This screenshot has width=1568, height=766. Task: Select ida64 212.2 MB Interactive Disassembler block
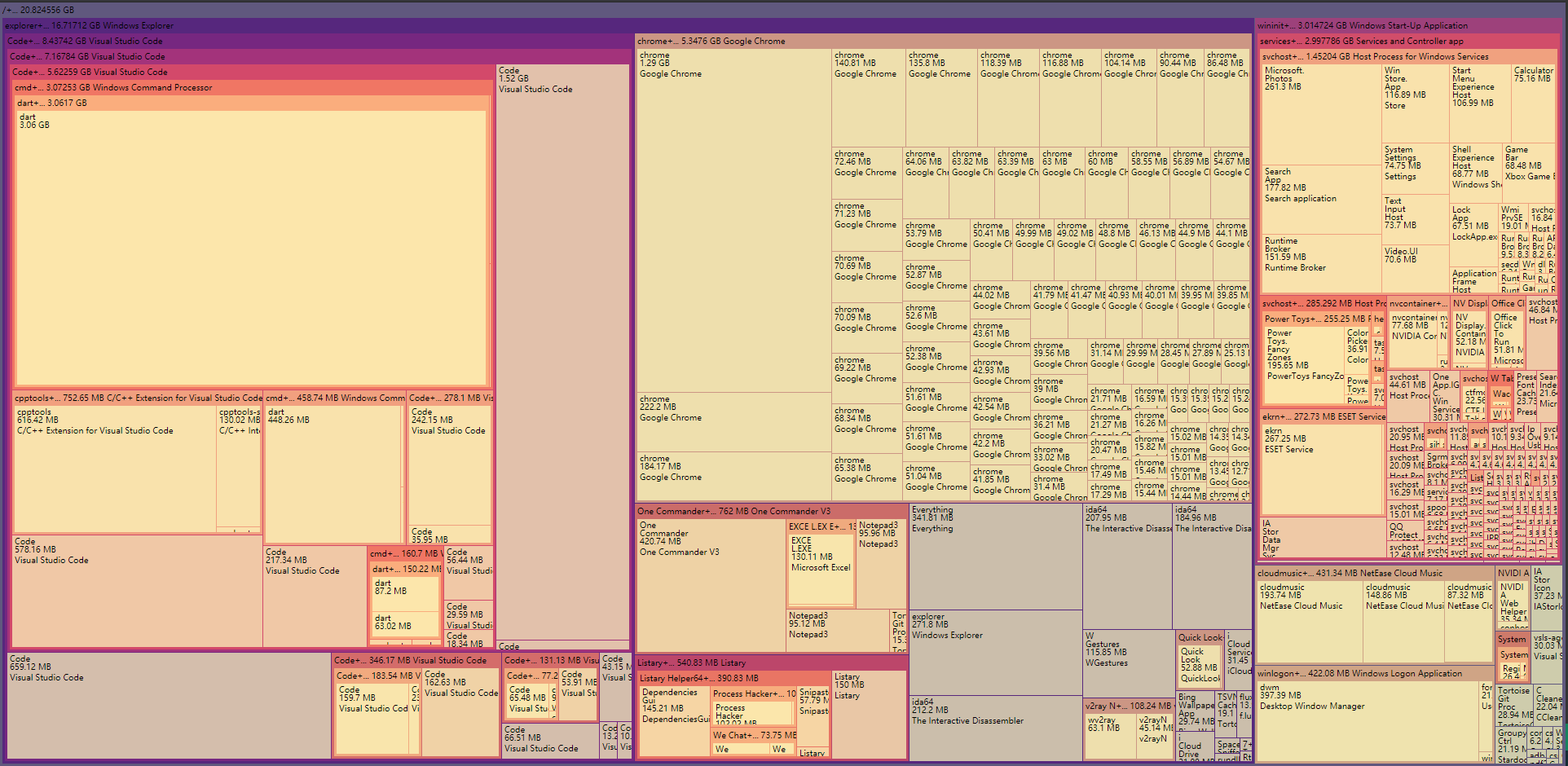tap(995, 728)
